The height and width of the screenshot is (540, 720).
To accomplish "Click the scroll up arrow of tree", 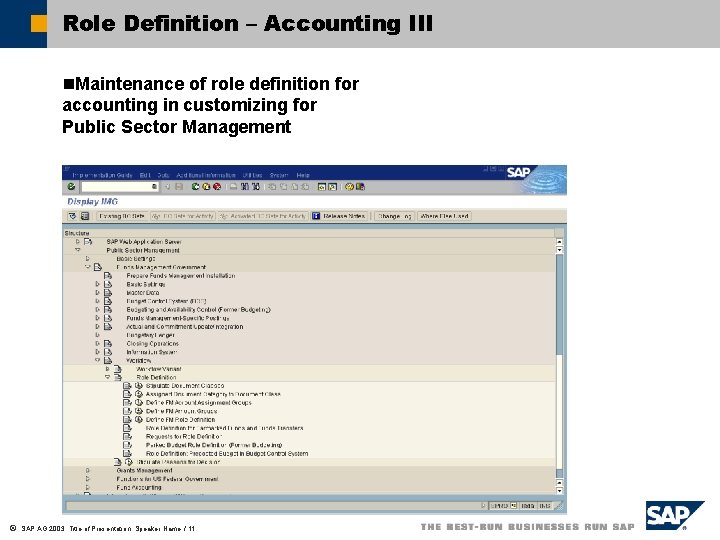I will coord(559,241).
